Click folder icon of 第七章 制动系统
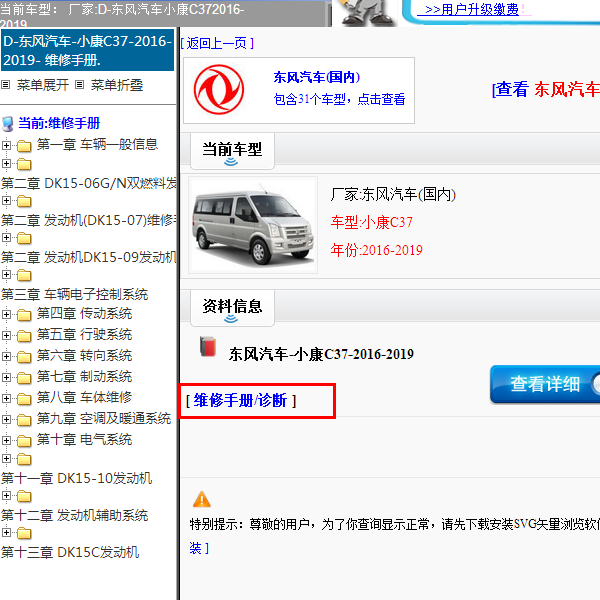 (24, 378)
